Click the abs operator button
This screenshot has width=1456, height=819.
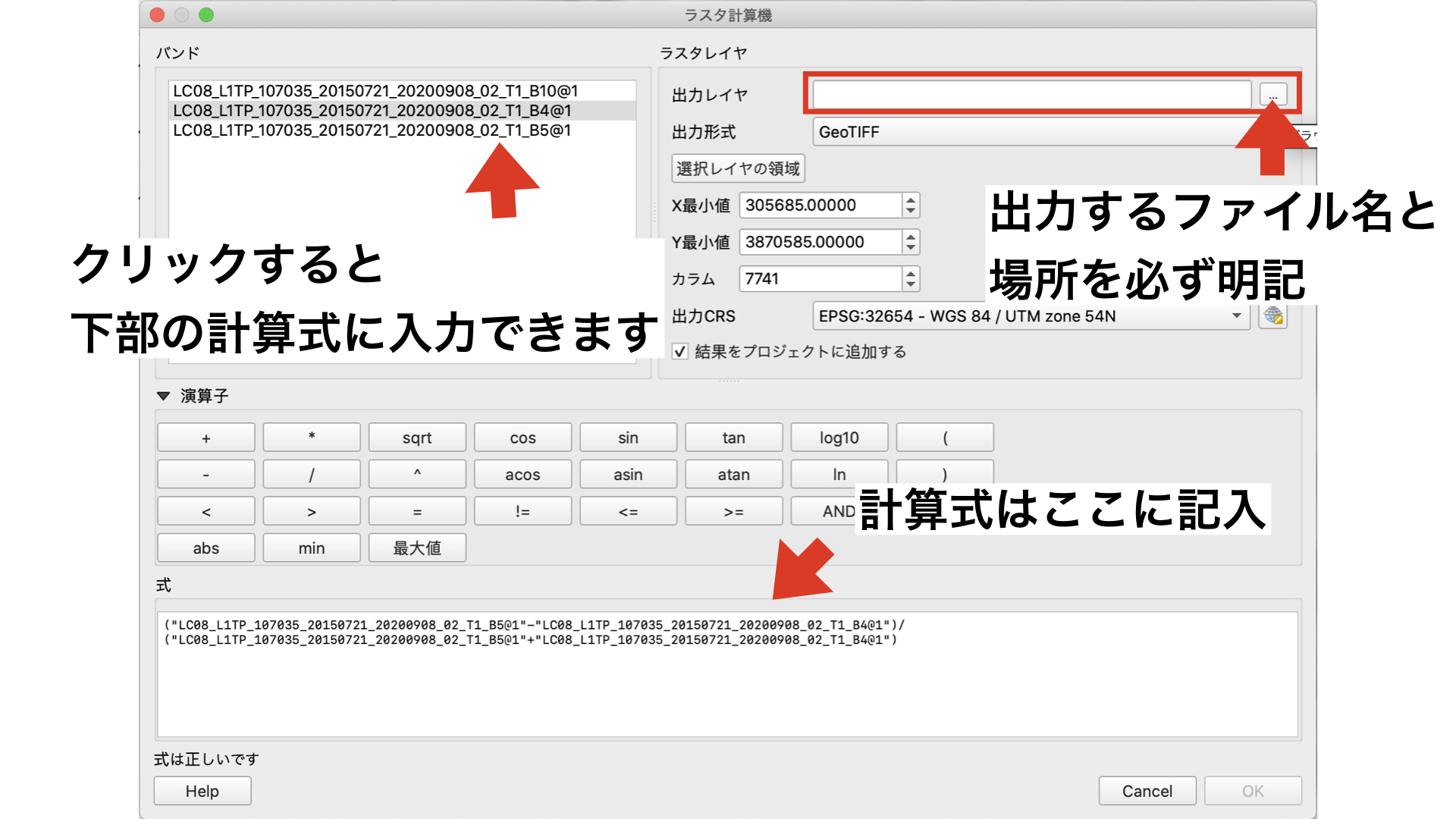coord(206,548)
